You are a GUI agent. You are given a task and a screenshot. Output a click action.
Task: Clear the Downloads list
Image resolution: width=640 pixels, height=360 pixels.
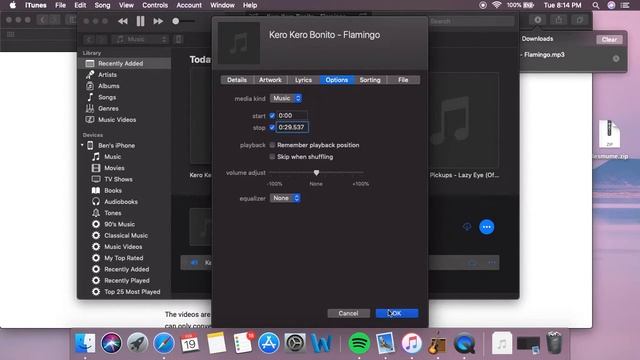[x=609, y=40]
